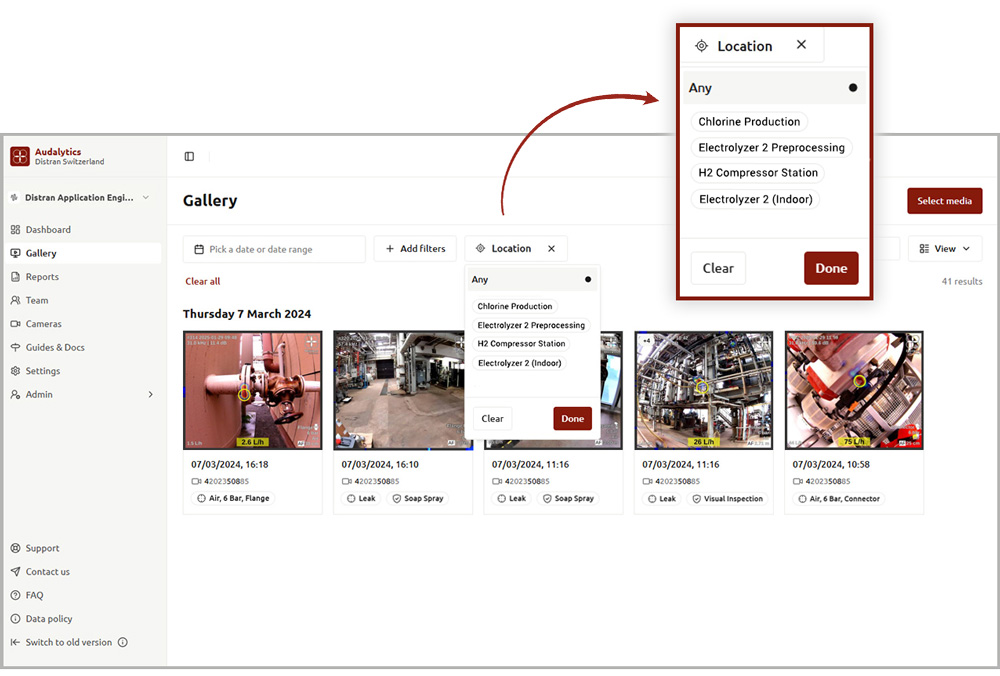Screen dimensions: 1000x676
Task: Click the Audalytics logo icon
Action: 20,156
